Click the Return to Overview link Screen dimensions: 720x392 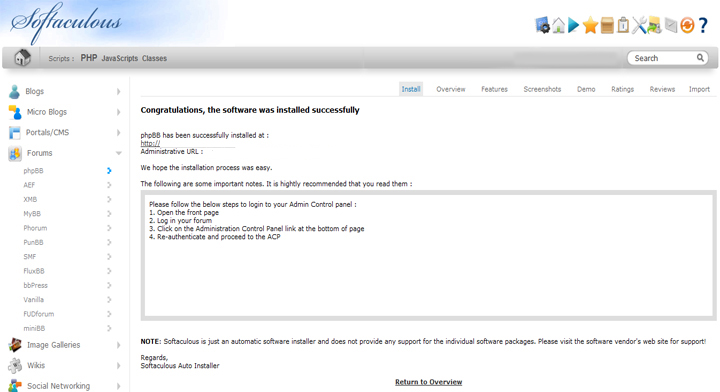tap(428, 382)
